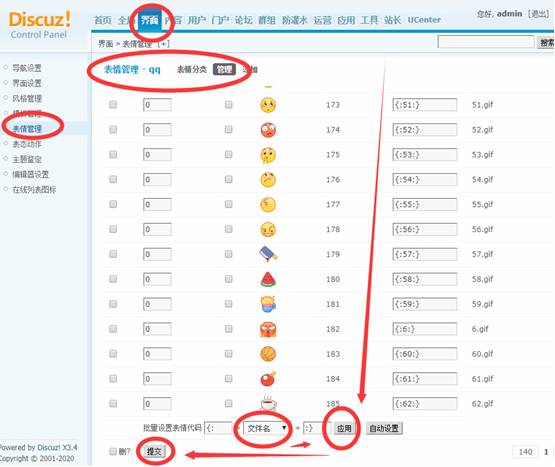555x467 pixels.
Task: Click the thinking face emoticon in row 175
Action: (x=268, y=155)
